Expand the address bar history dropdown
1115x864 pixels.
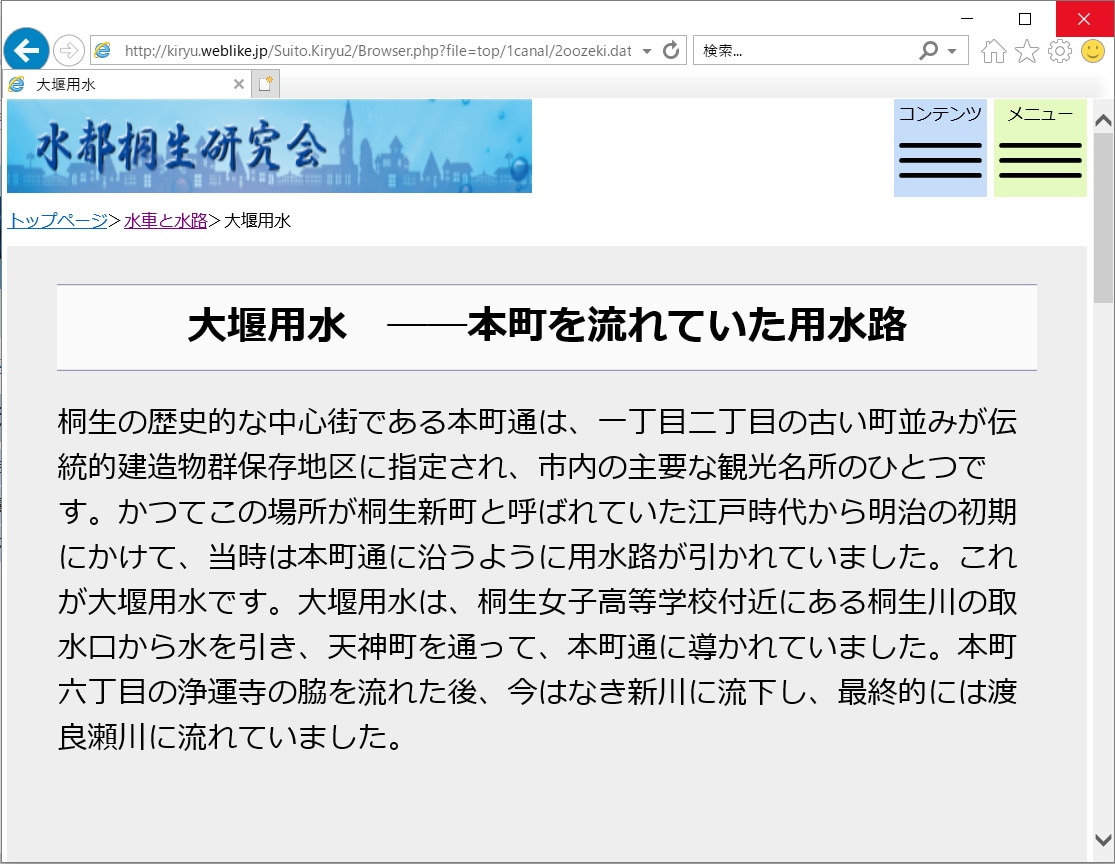646,50
